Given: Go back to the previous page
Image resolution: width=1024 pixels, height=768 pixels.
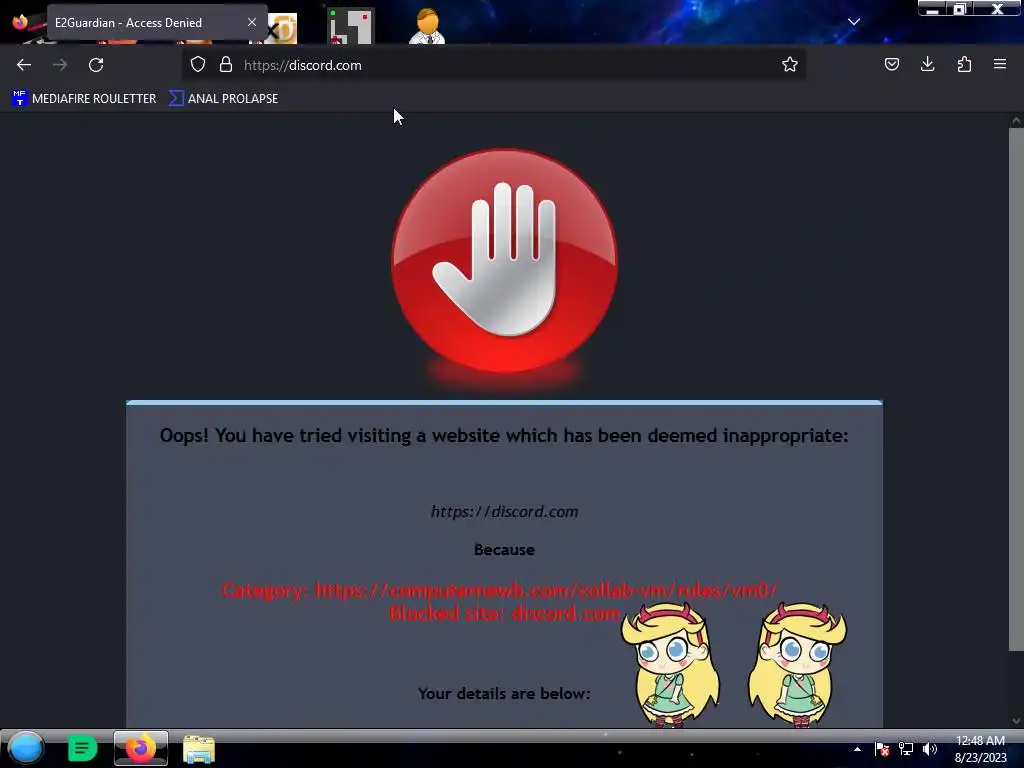Looking at the screenshot, I should click(x=24, y=65).
